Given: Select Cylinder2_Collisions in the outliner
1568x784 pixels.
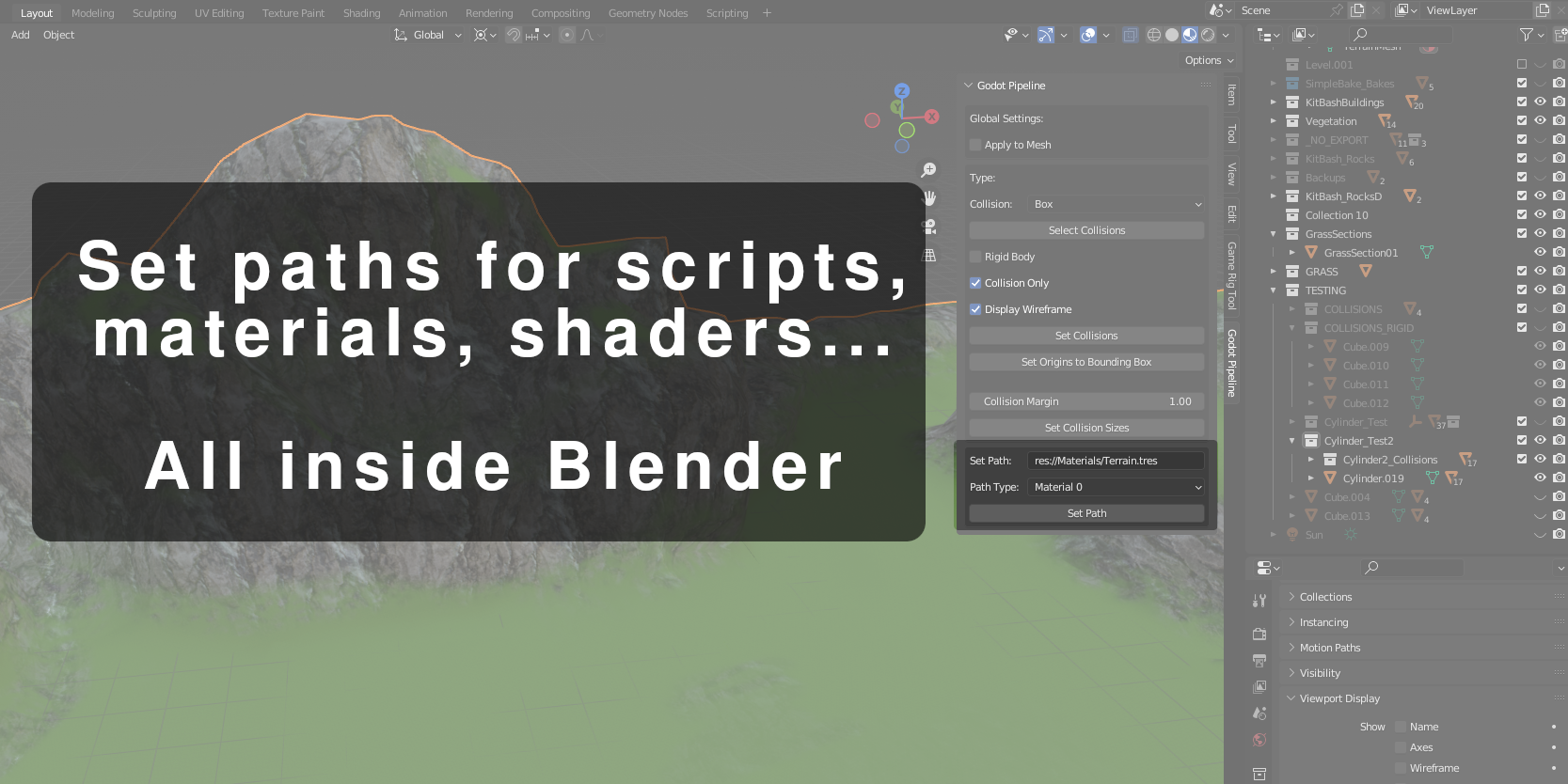Looking at the screenshot, I should (1389, 460).
